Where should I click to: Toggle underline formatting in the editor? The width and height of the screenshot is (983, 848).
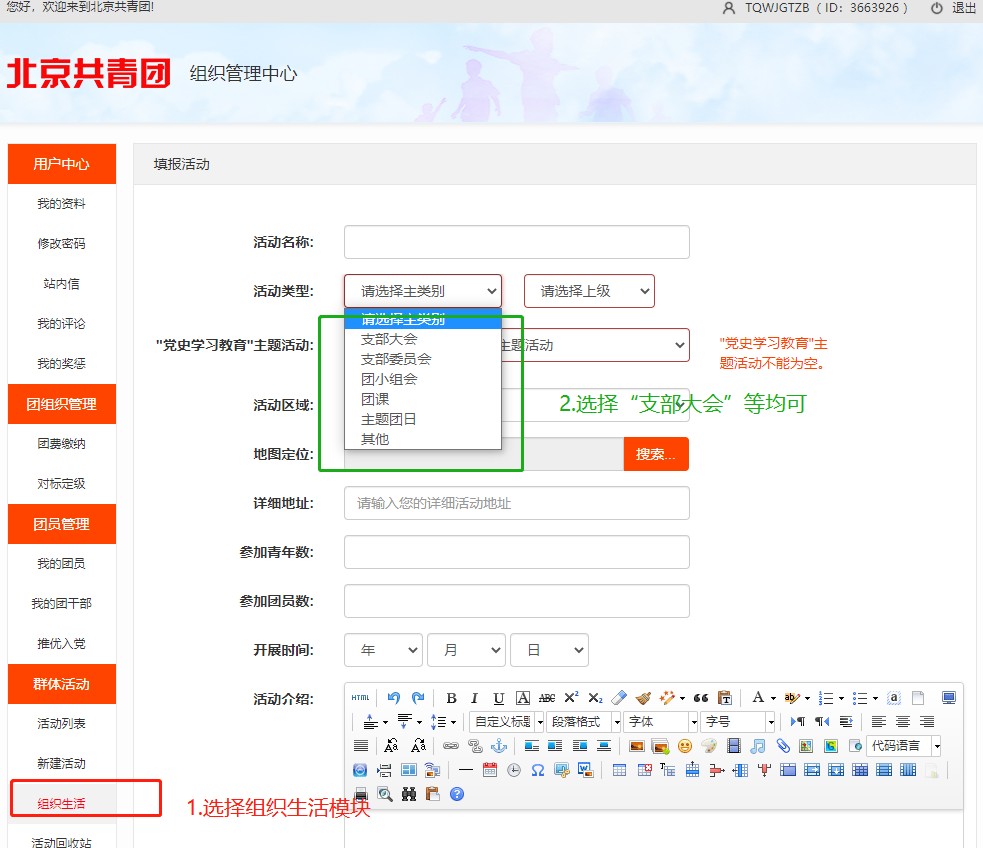[x=498, y=698]
